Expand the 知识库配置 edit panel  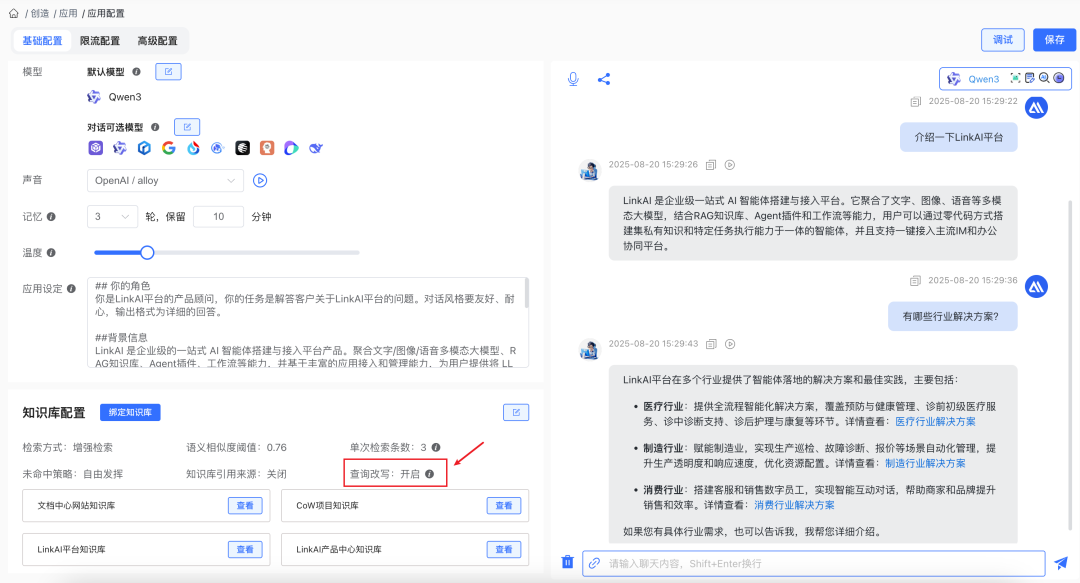click(516, 412)
